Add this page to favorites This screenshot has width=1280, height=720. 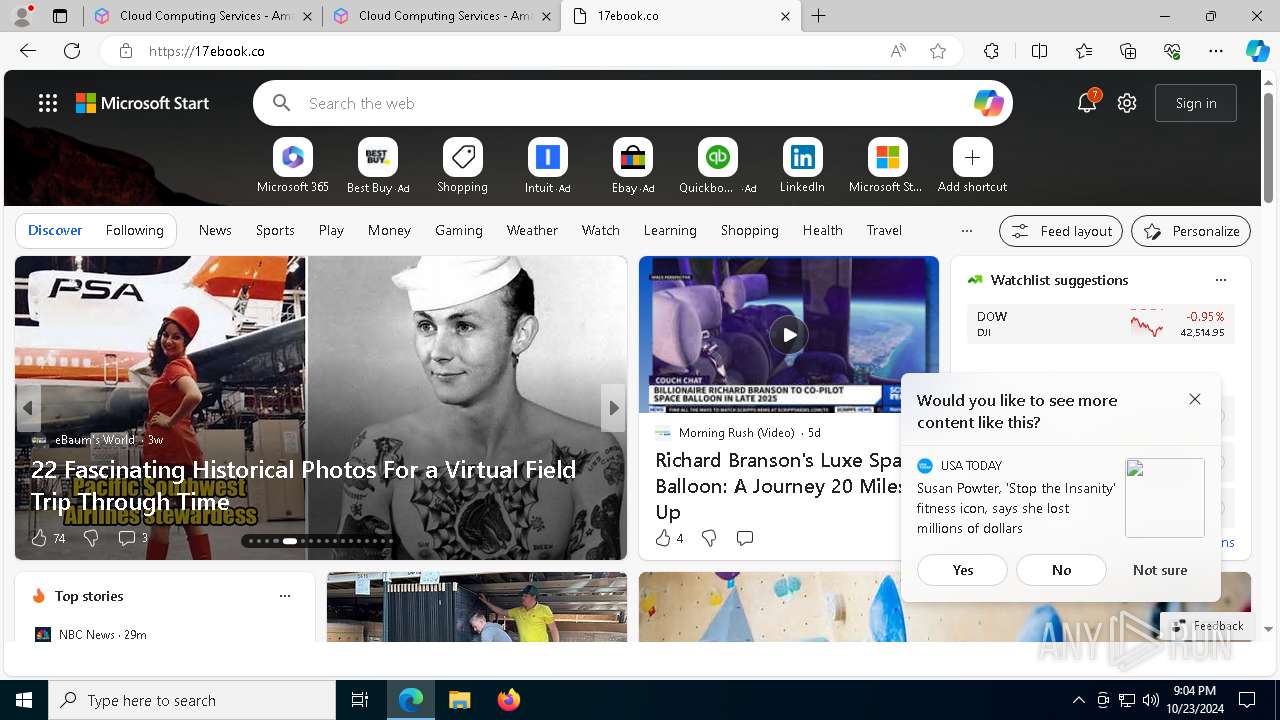click(938, 51)
